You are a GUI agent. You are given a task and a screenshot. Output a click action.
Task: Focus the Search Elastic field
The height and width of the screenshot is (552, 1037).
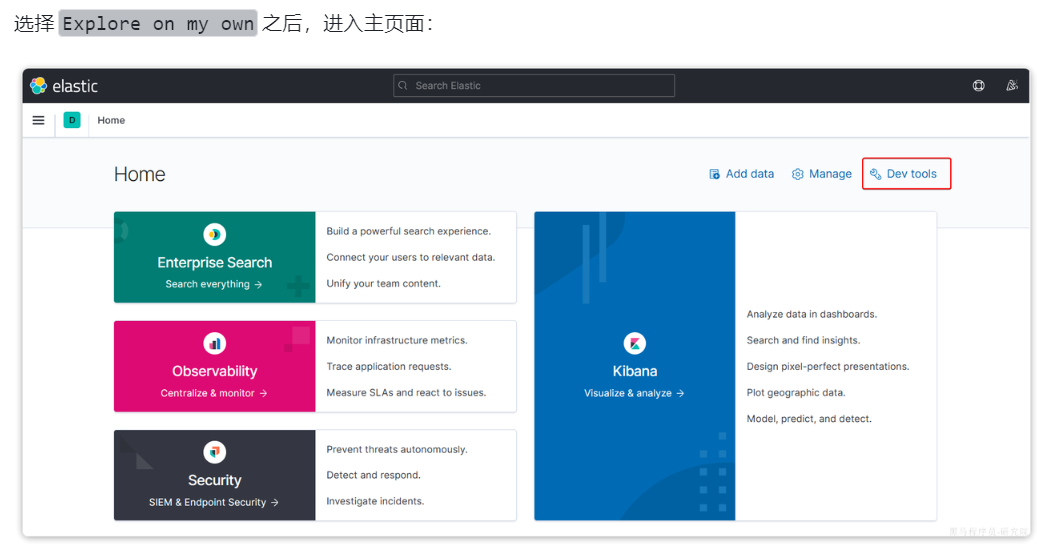pyautogui.click(x=534, y=85)
